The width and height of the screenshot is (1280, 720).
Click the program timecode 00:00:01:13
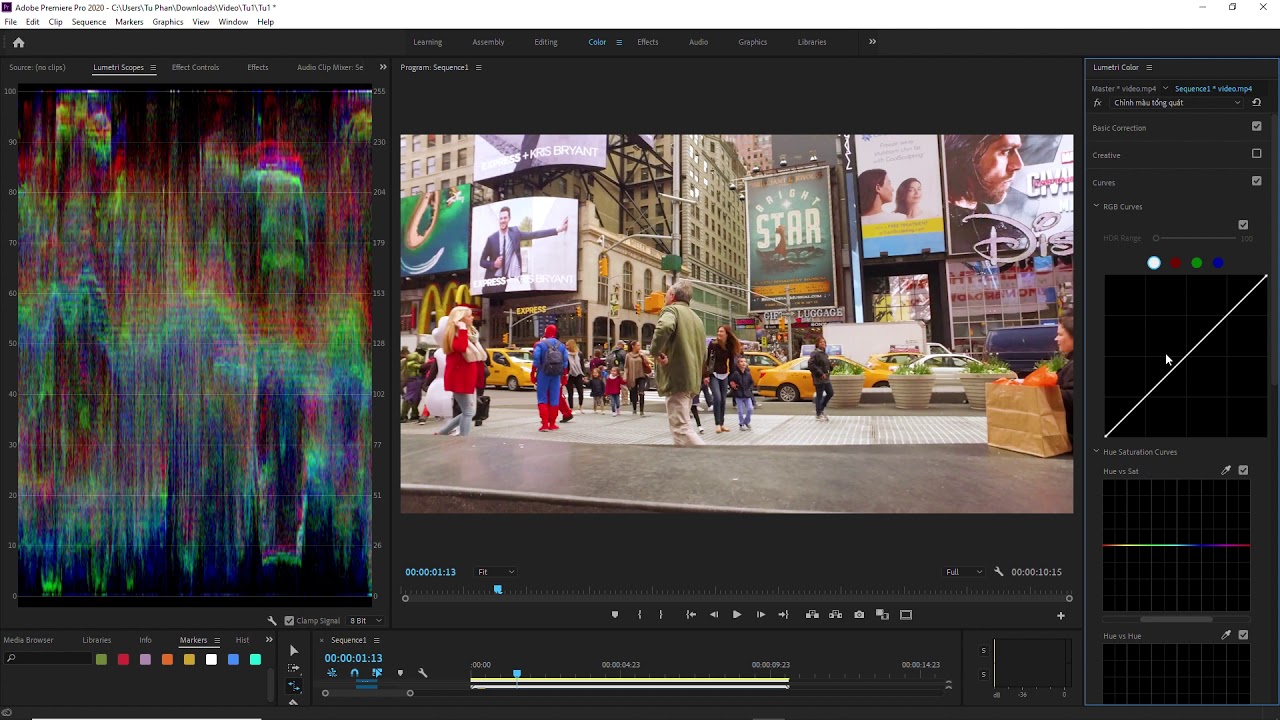(430, 572)
